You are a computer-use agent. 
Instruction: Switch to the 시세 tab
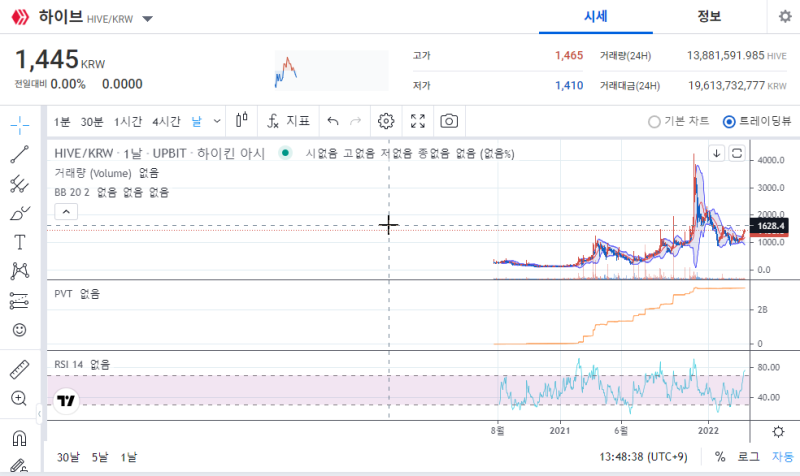click(595, 16)
